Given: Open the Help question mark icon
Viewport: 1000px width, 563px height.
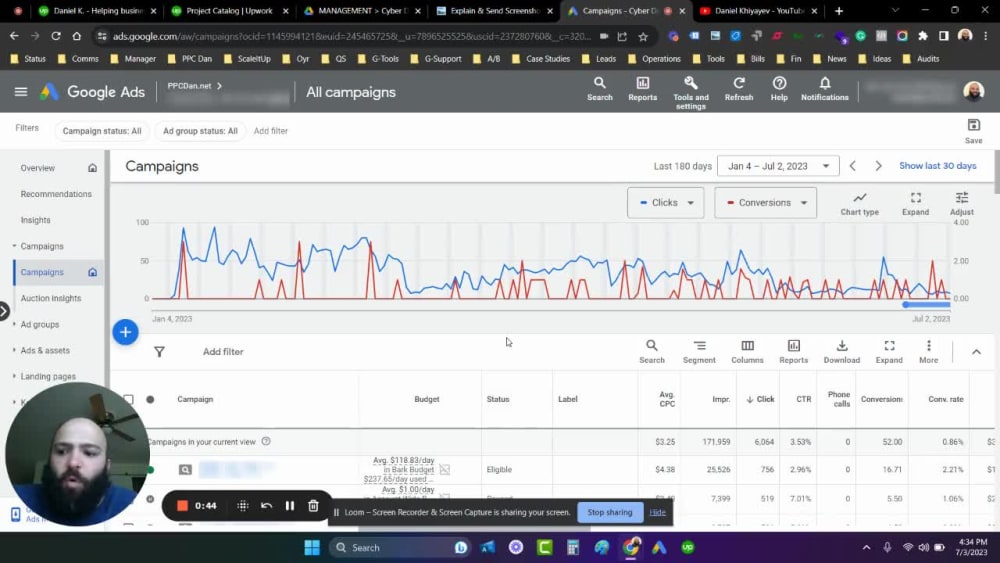Looking at the screenshot, I should click(x=779, y=89).
